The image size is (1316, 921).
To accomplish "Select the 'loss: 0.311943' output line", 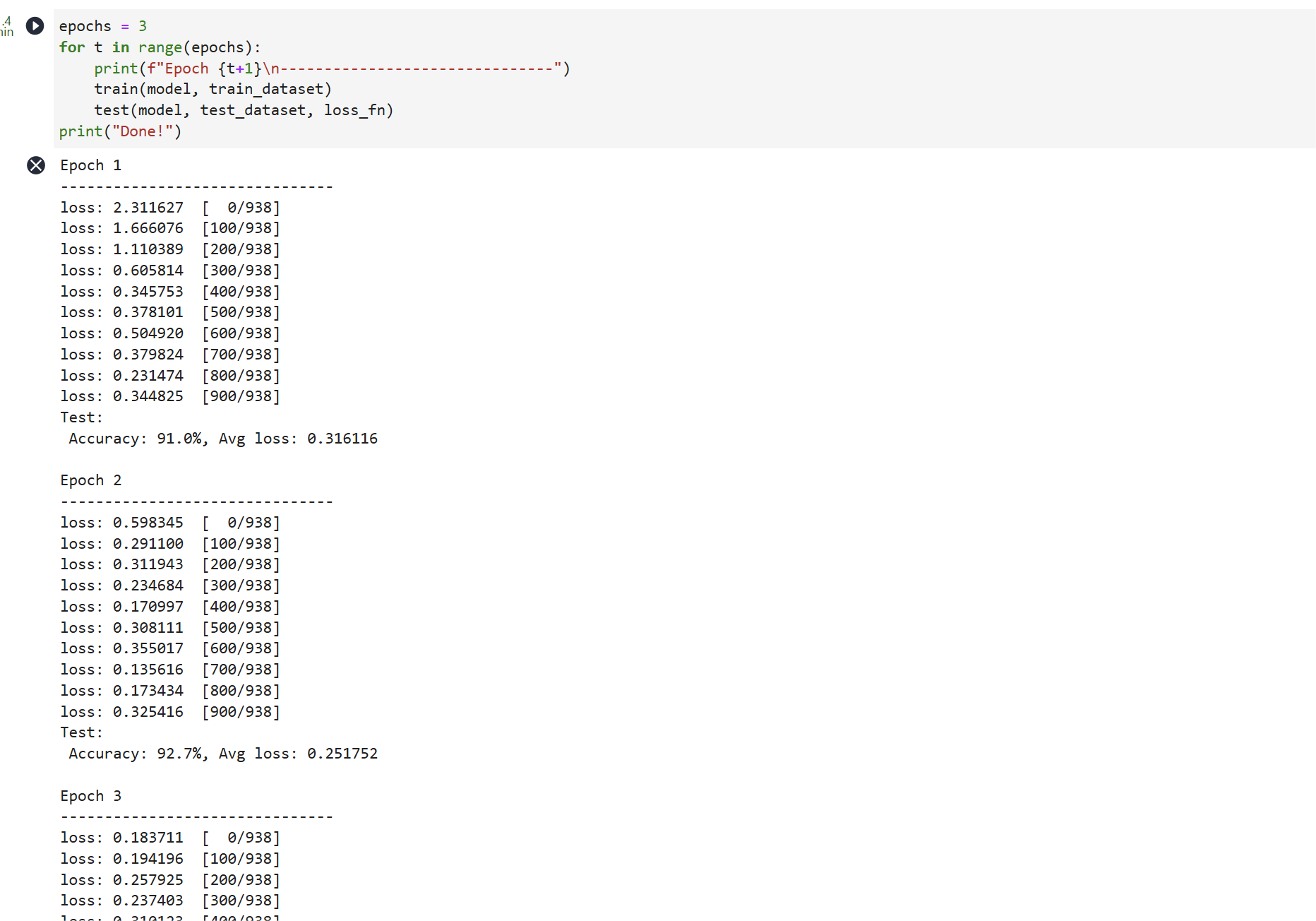I will (x=170, y=564).
